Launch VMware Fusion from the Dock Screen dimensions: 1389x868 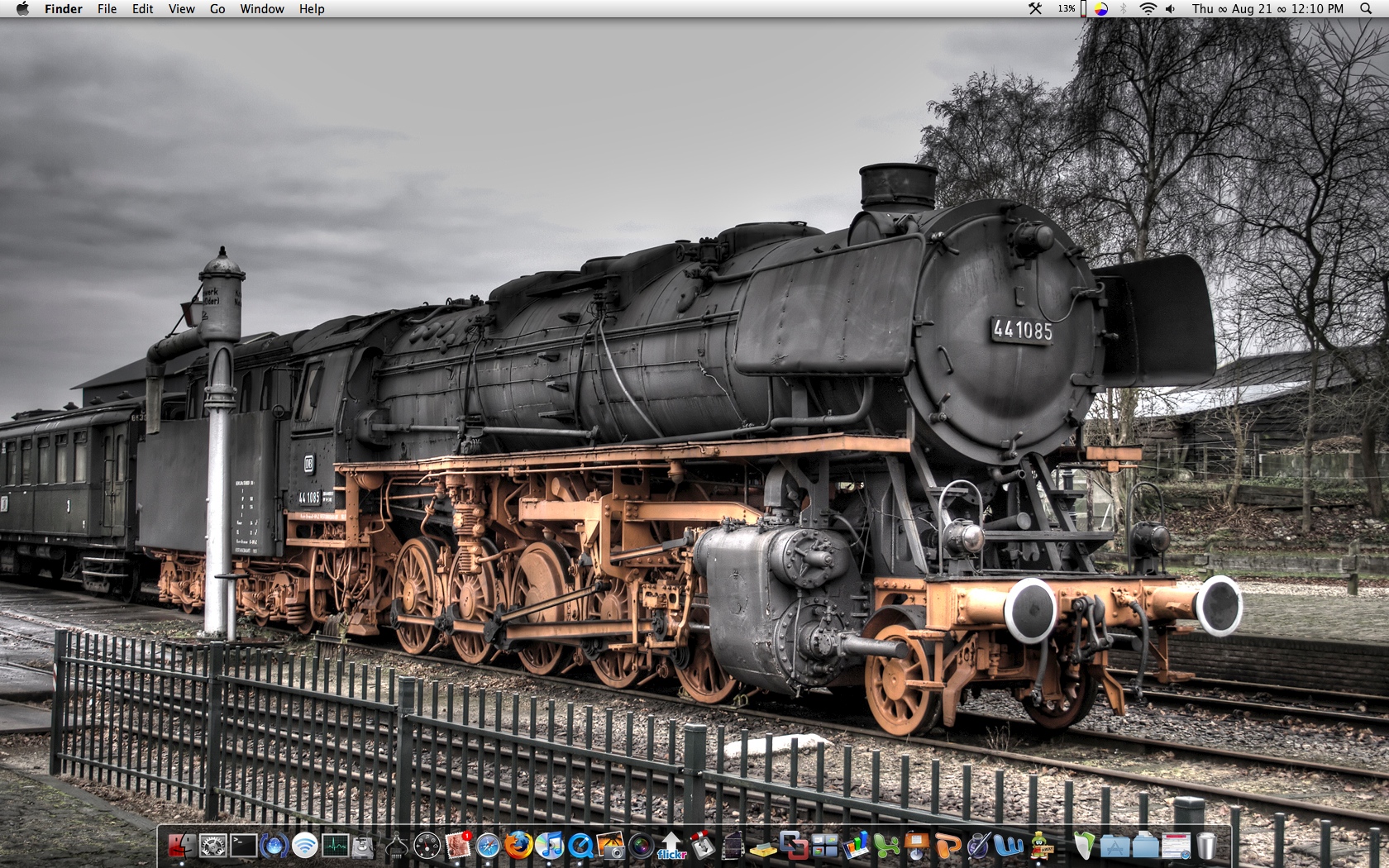[x=794, y=846]
